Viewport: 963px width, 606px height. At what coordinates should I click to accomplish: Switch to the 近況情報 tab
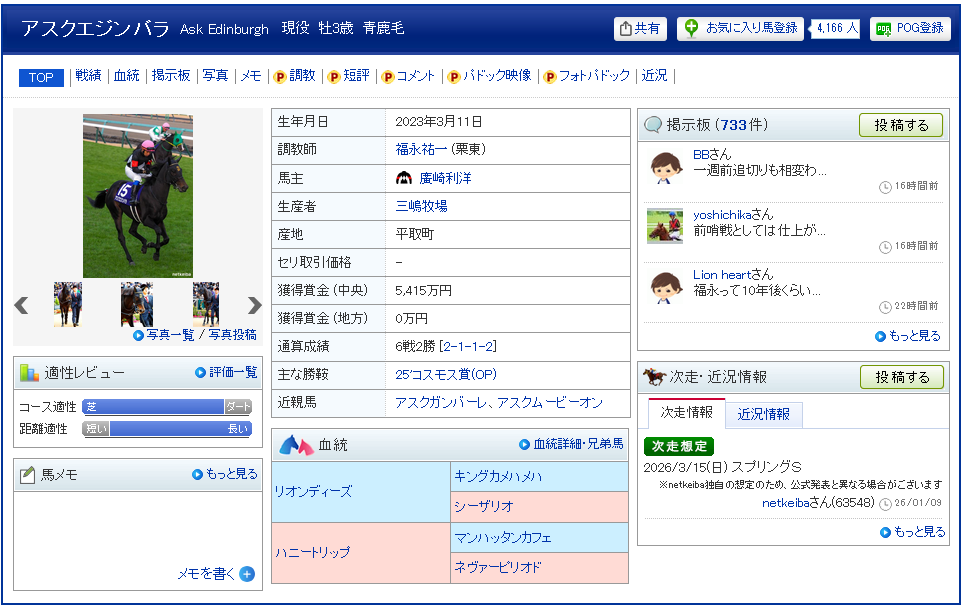[x=764, y=414]
